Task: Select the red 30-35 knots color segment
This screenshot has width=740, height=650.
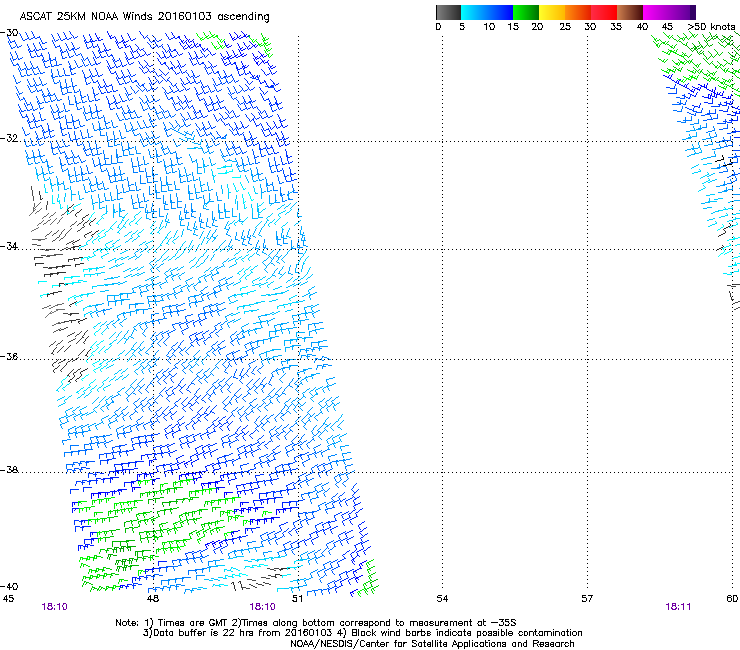Action: coord(604,12)
